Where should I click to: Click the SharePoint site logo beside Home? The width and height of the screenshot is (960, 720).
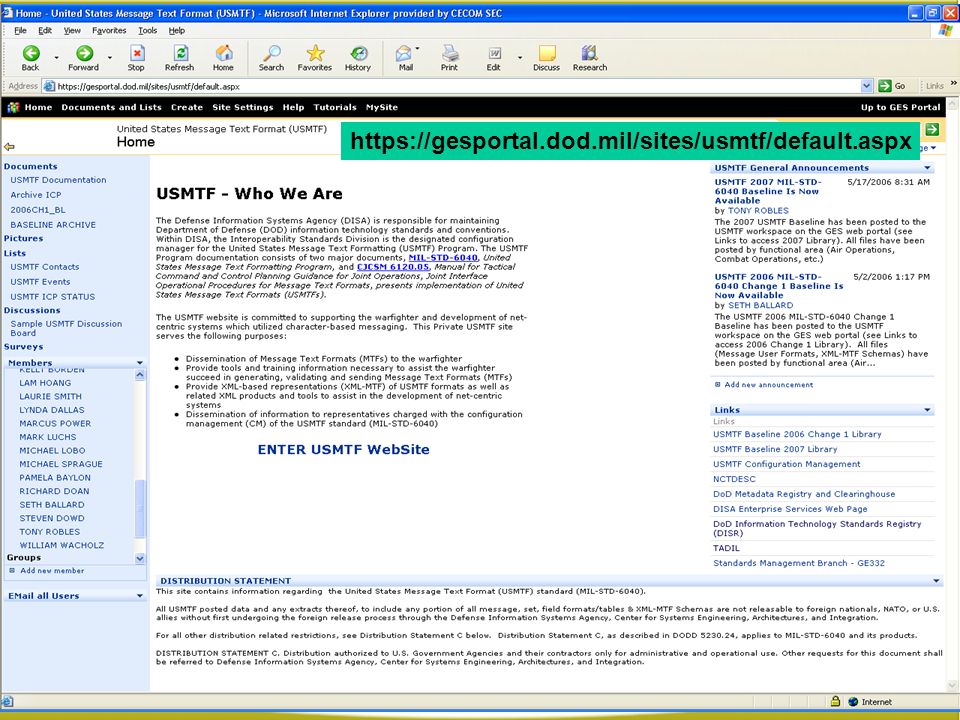pos(13,107)
